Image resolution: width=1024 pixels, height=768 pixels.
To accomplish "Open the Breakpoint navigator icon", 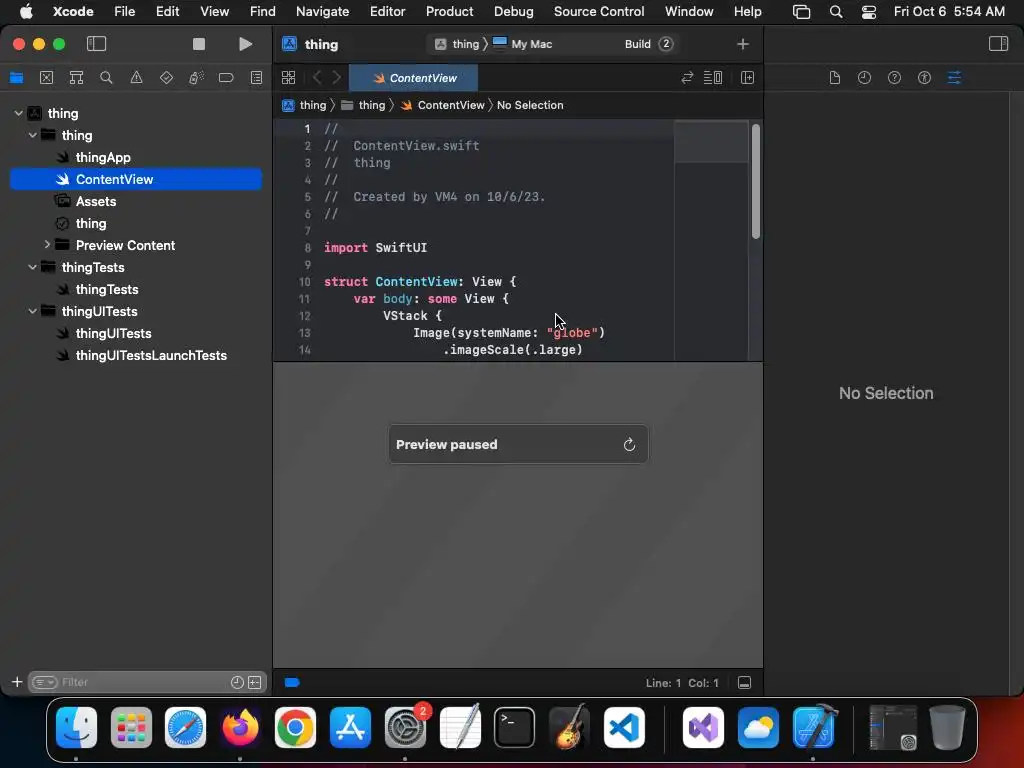I will pyautogui.click(x=226, y=78).
